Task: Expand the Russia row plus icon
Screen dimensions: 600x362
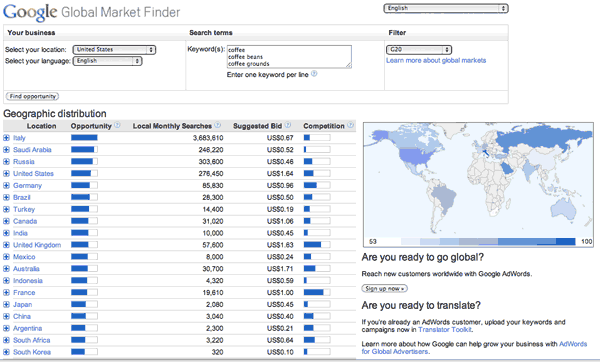Action: (x=6, y=161)
